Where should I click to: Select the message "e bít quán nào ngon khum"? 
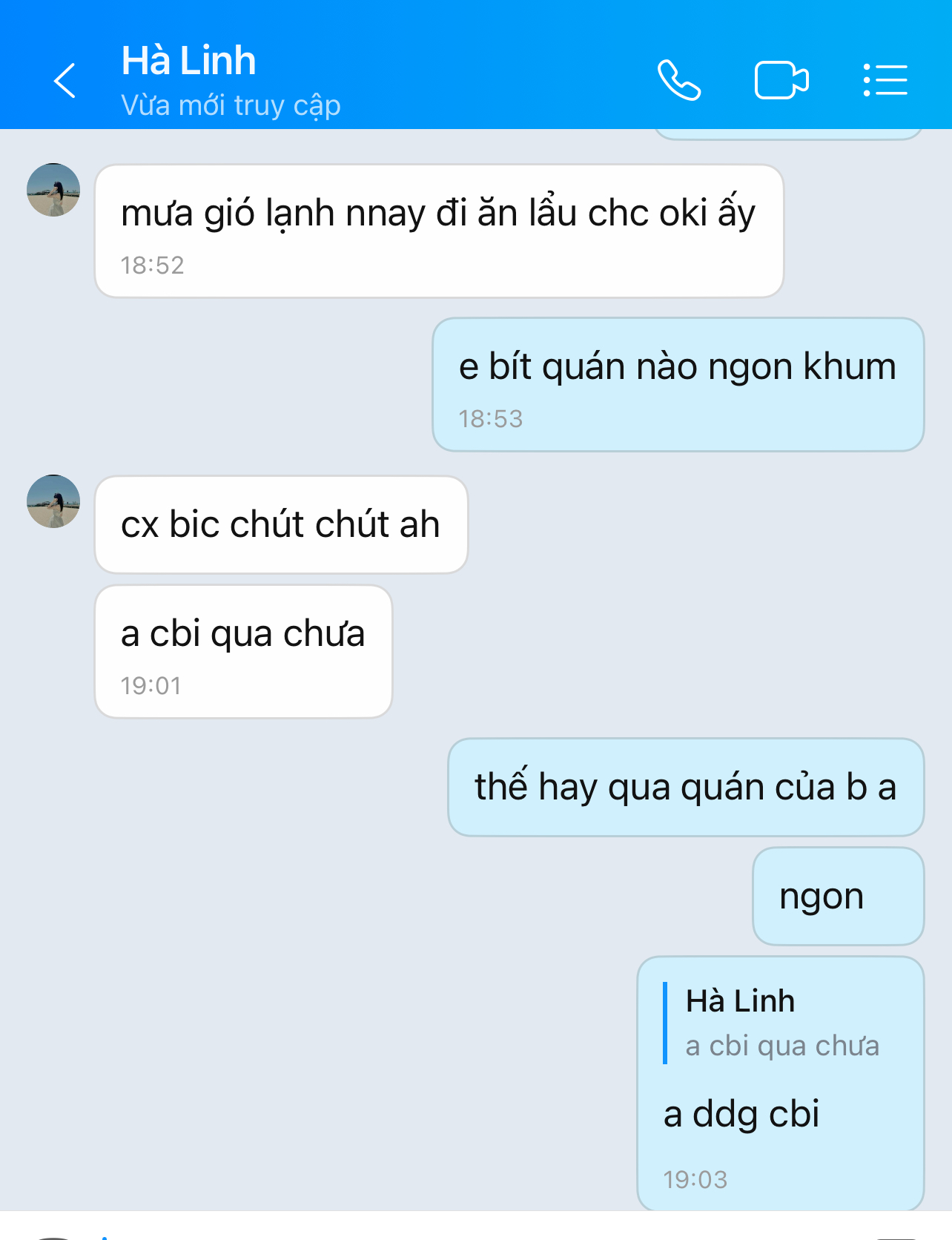tap(678, 384)
